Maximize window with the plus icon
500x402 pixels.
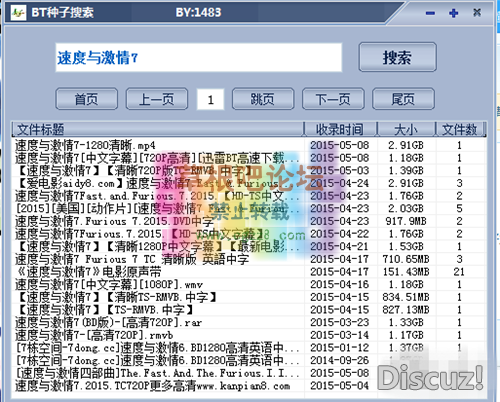pos(453,13)
